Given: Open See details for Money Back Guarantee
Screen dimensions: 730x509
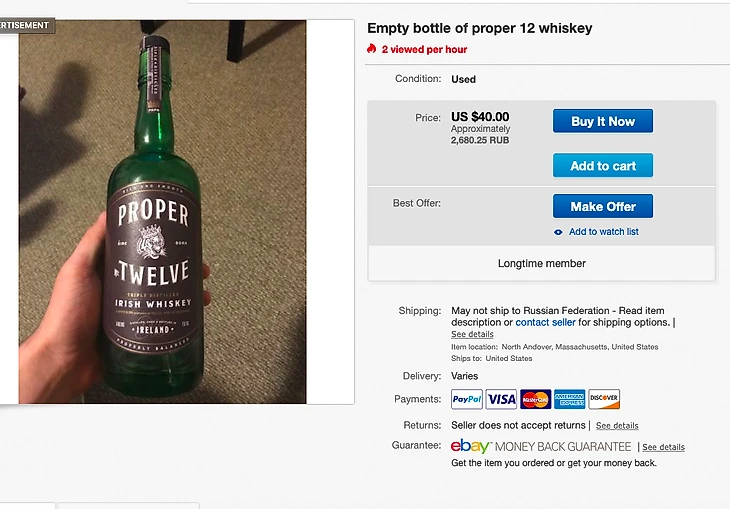Looking at the screenshot, I should tap(663, 447).
